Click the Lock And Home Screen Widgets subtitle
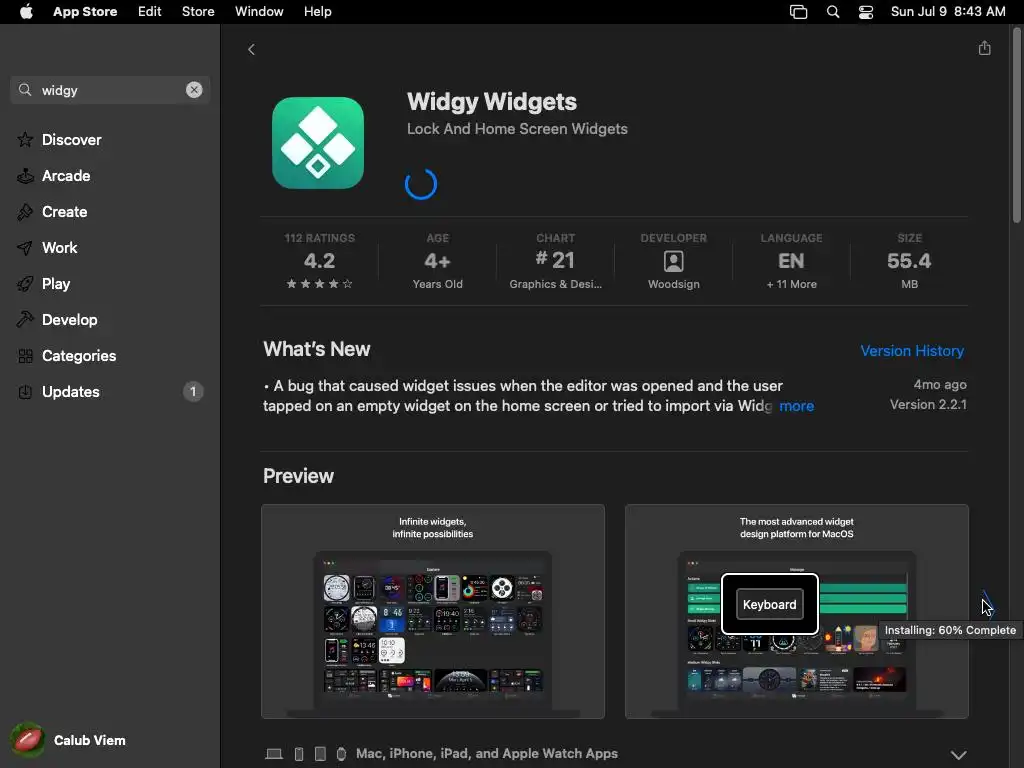The image size is (1024, 768). tap(517, 129)
